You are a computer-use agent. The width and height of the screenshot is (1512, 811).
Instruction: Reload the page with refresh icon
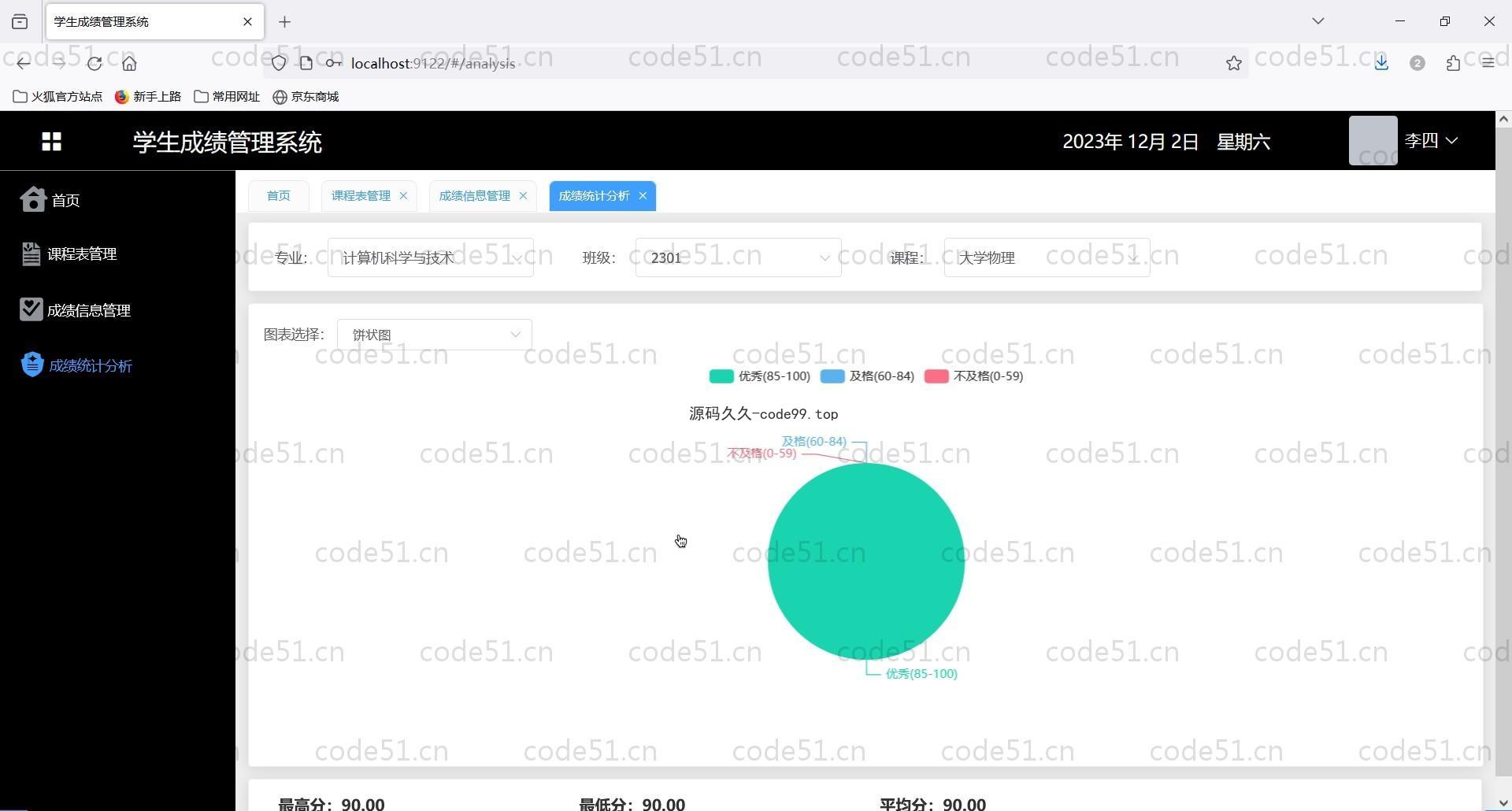(94, 63)
